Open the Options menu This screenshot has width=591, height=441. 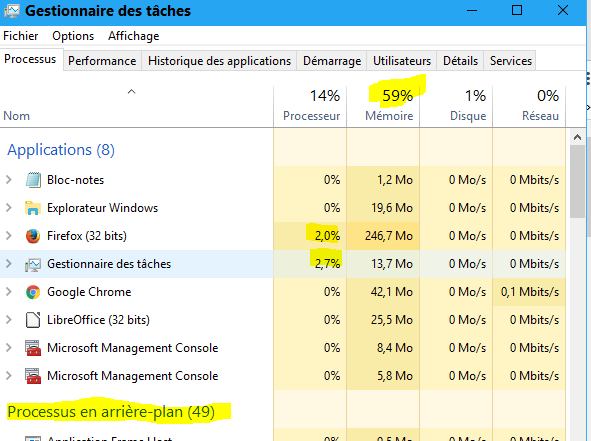click(x=73, y=36)
